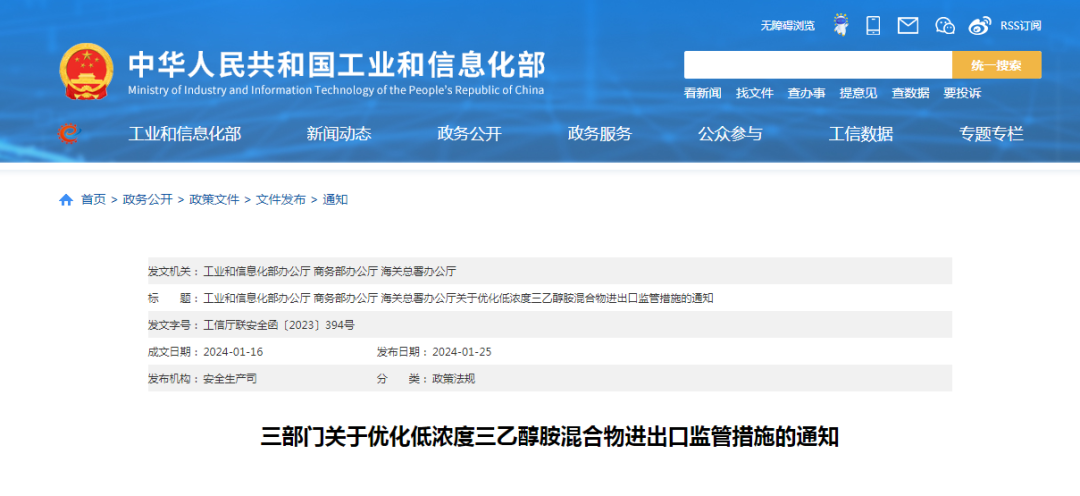This screenshot has width=1080, height=496.
Task: Open the mobile version phone icon
Action: click(x=873, y=25)
